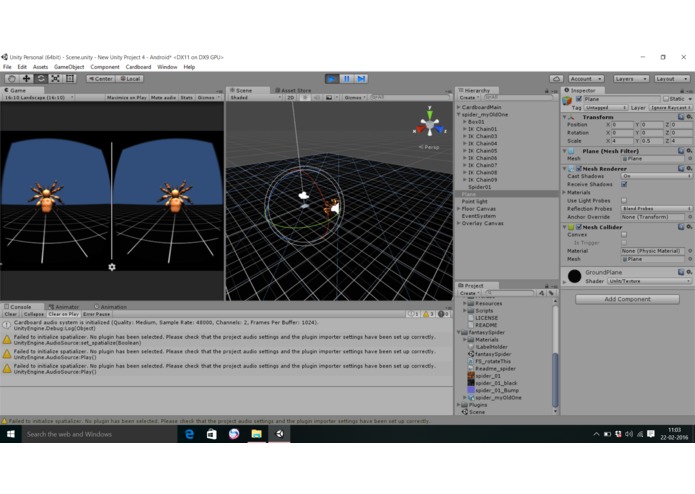Select the Move tool
The image size is (695, 494).
point(26,79)
